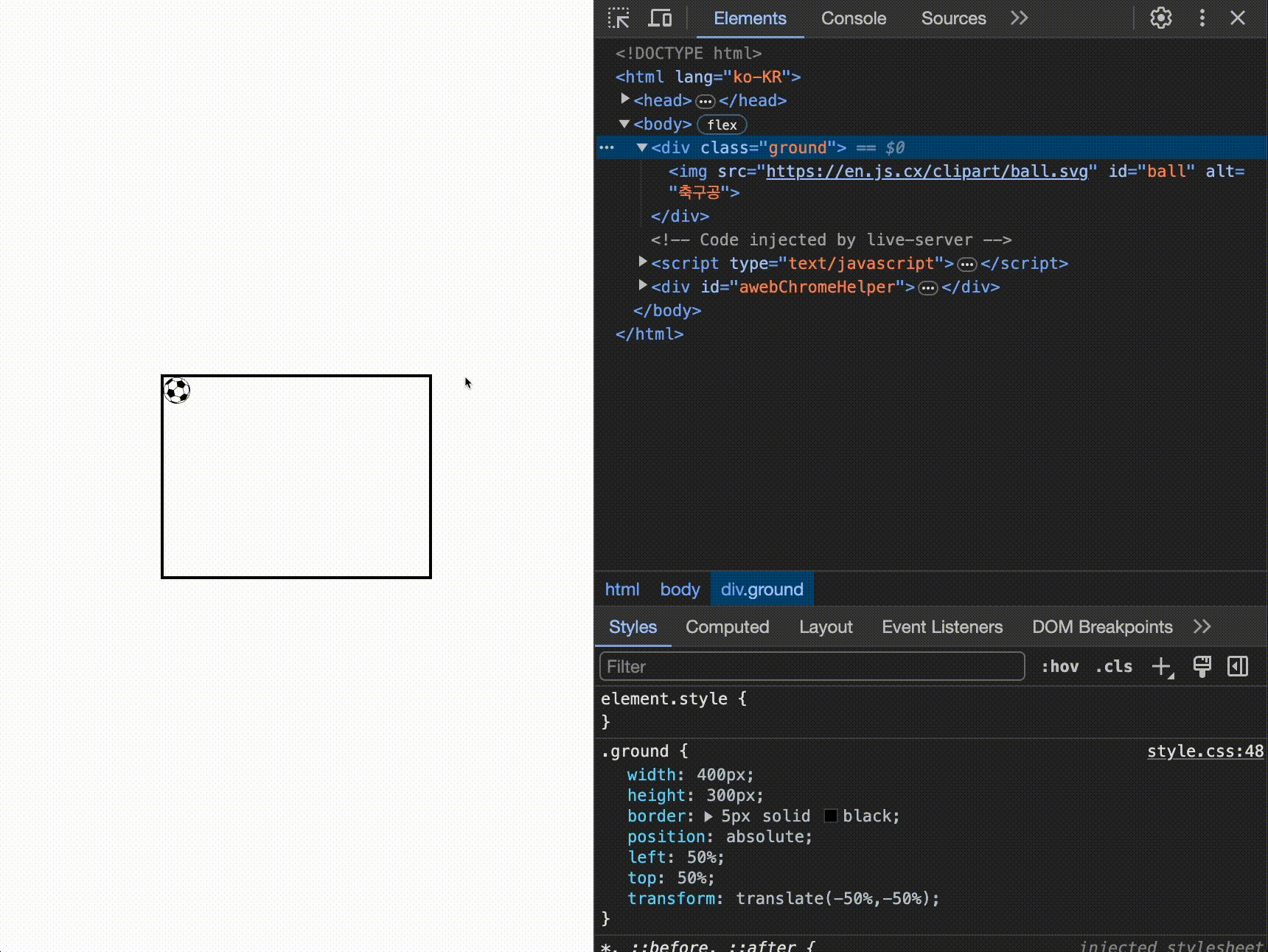The width and height of the screenshot is (1268, 952).
Task: Open the row actions dots beside div.ground
Action: point(607,147)
